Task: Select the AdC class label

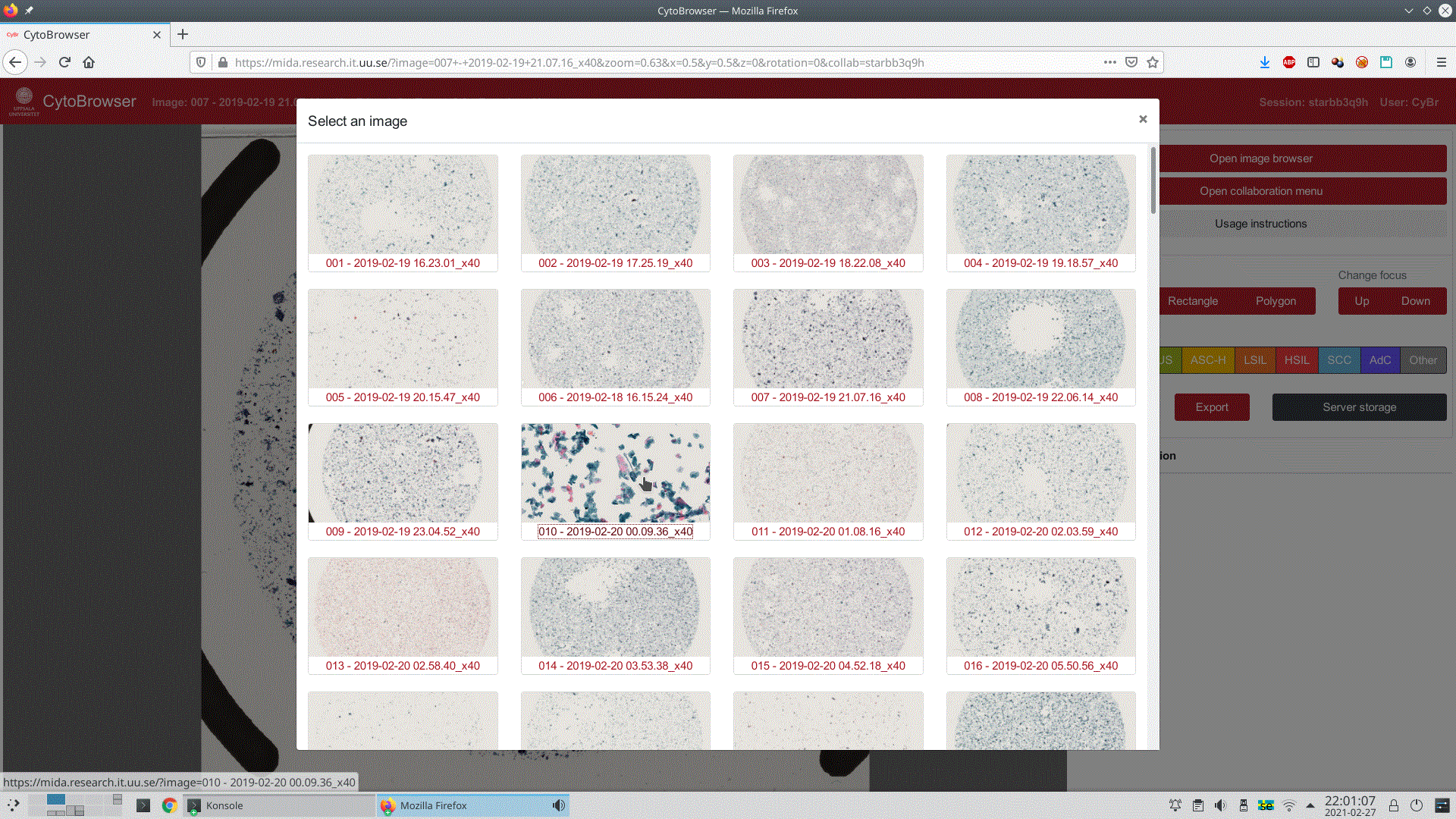Action: pos(1380,360)
